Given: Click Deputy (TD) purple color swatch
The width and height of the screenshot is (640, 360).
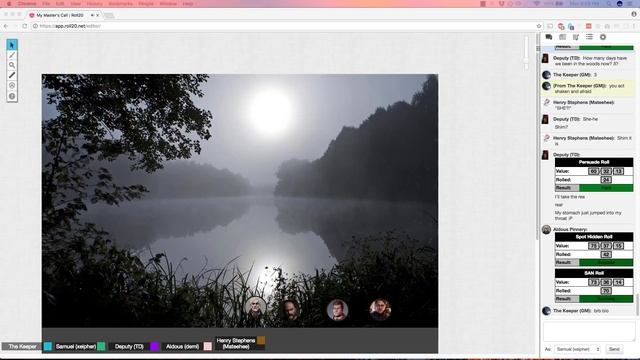Looking at the screenshot, I should click(x=154, y=346).
